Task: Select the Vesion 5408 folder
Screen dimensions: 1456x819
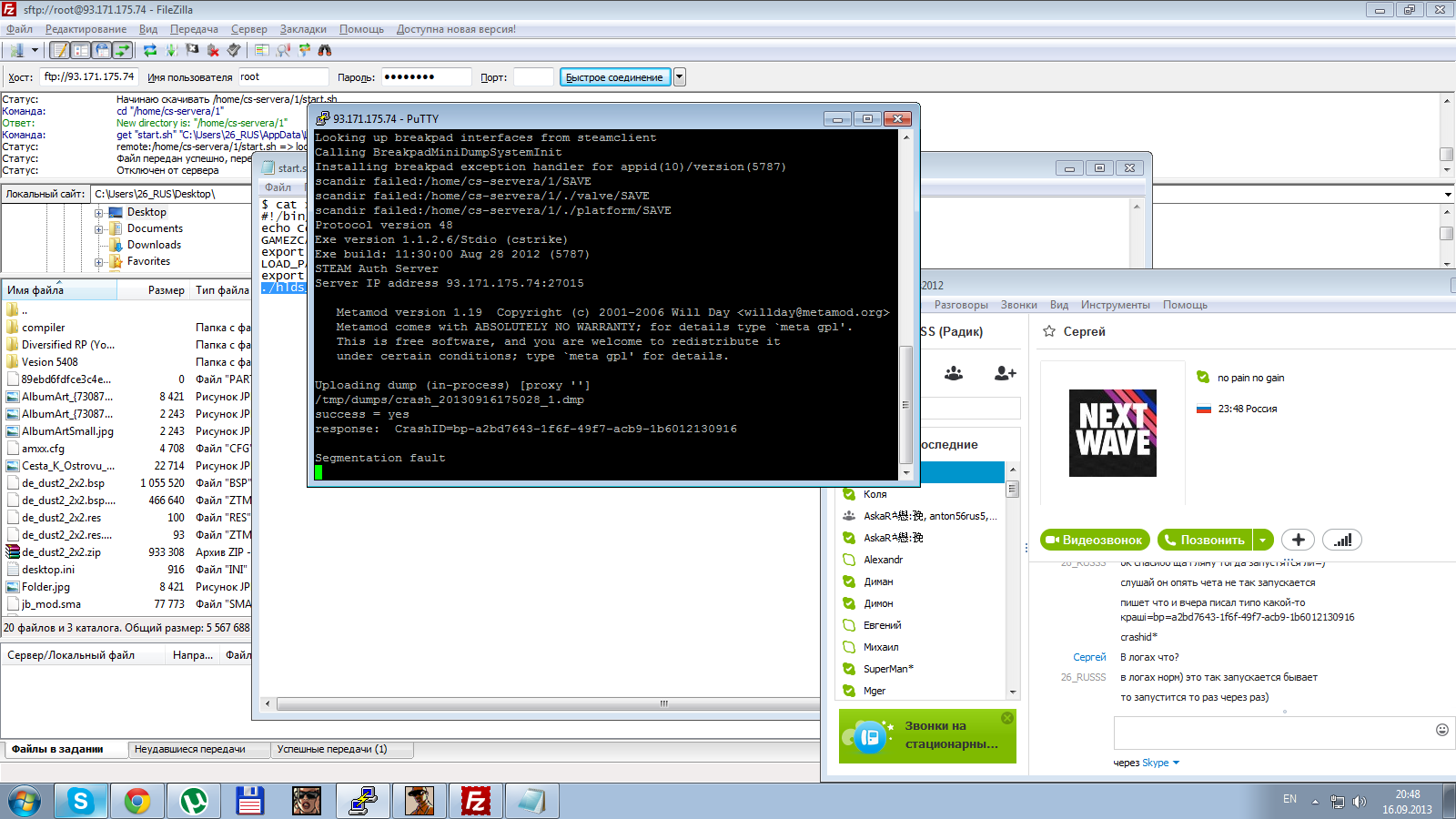Action: click(50, 362)
